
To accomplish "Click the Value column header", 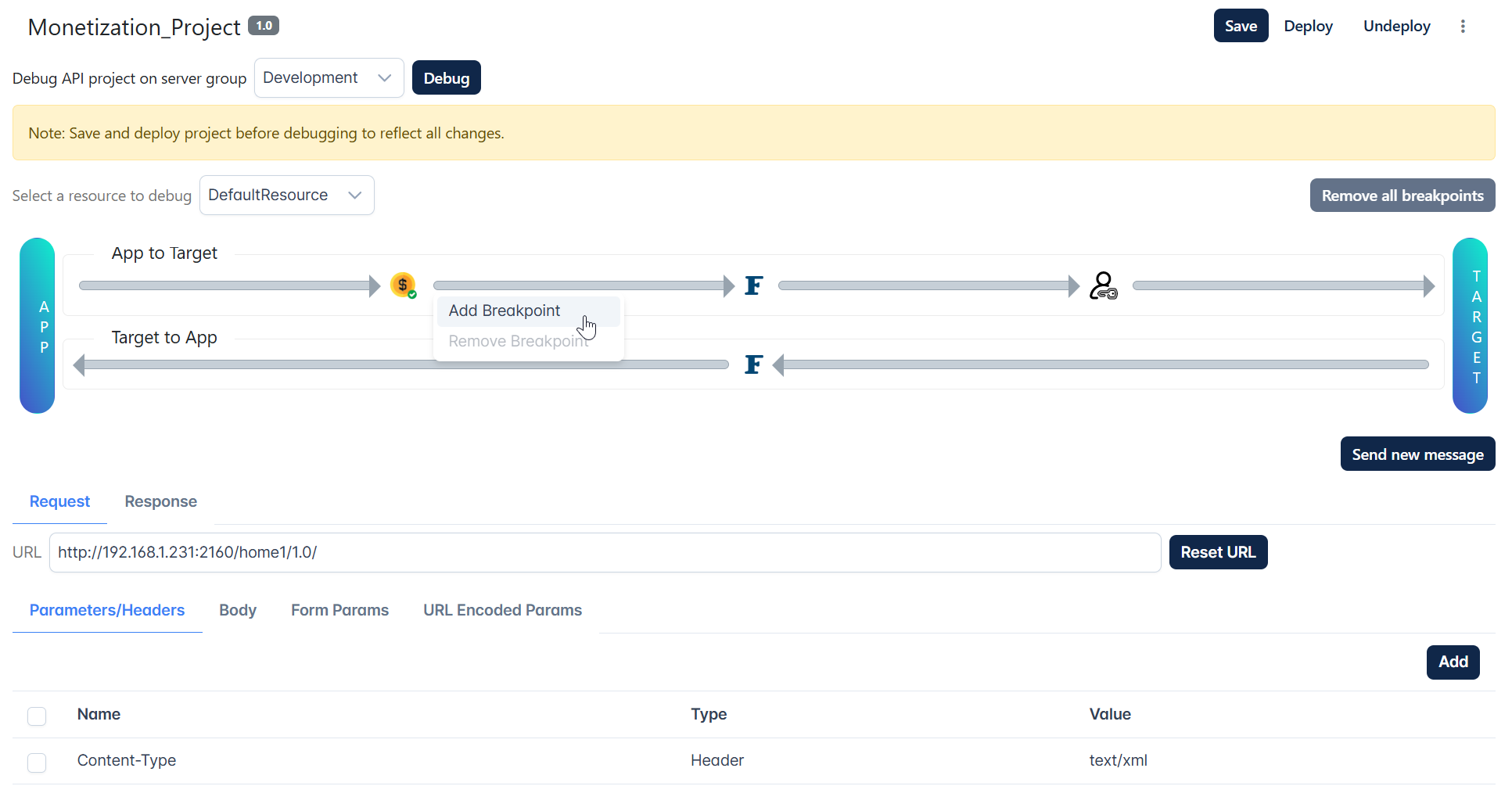I will coord(1110,714).
